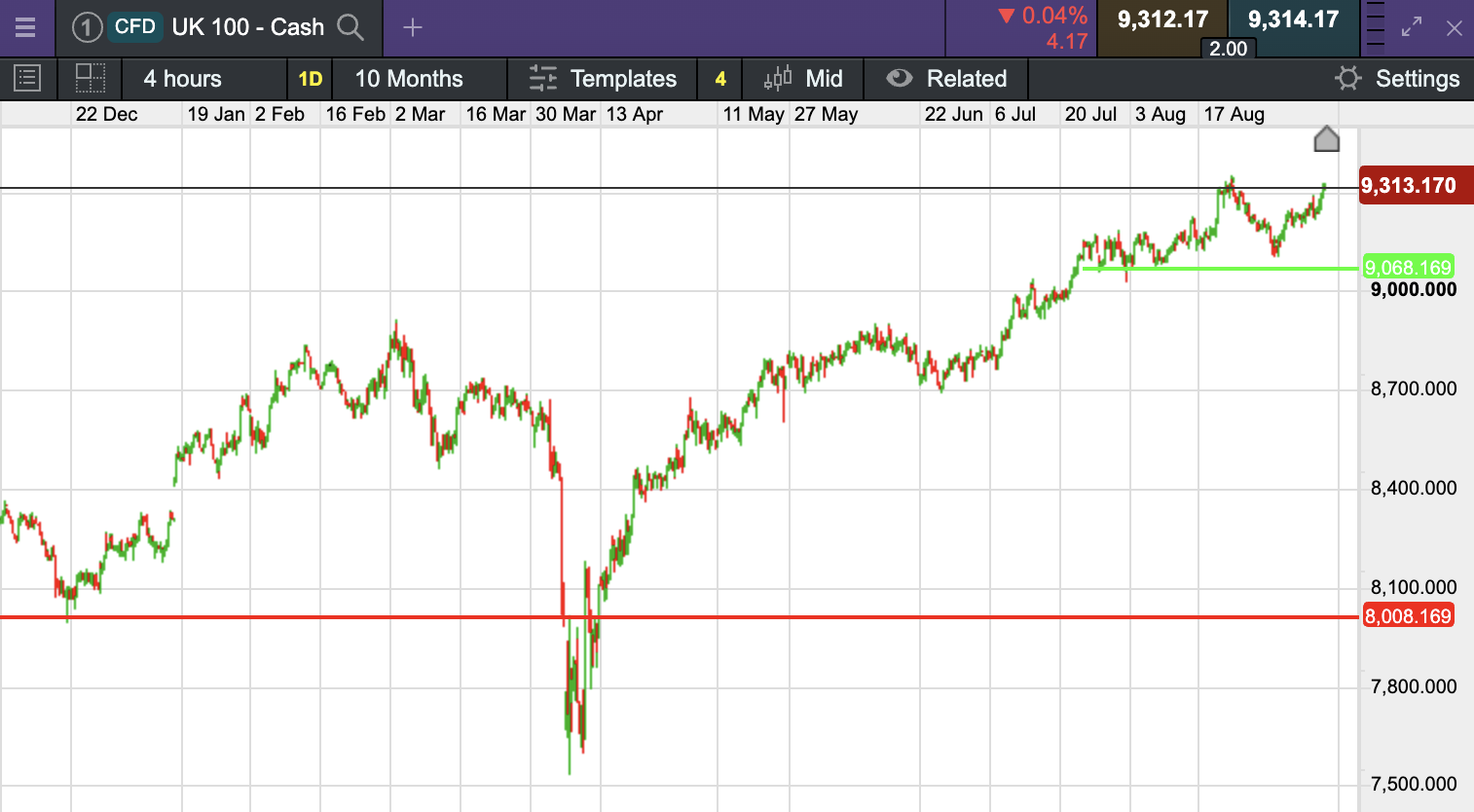The width and height of the screenshot is (1474, 812).
Task: Click the circled 1 badge on the tab
Action: (x=87, y=27)
